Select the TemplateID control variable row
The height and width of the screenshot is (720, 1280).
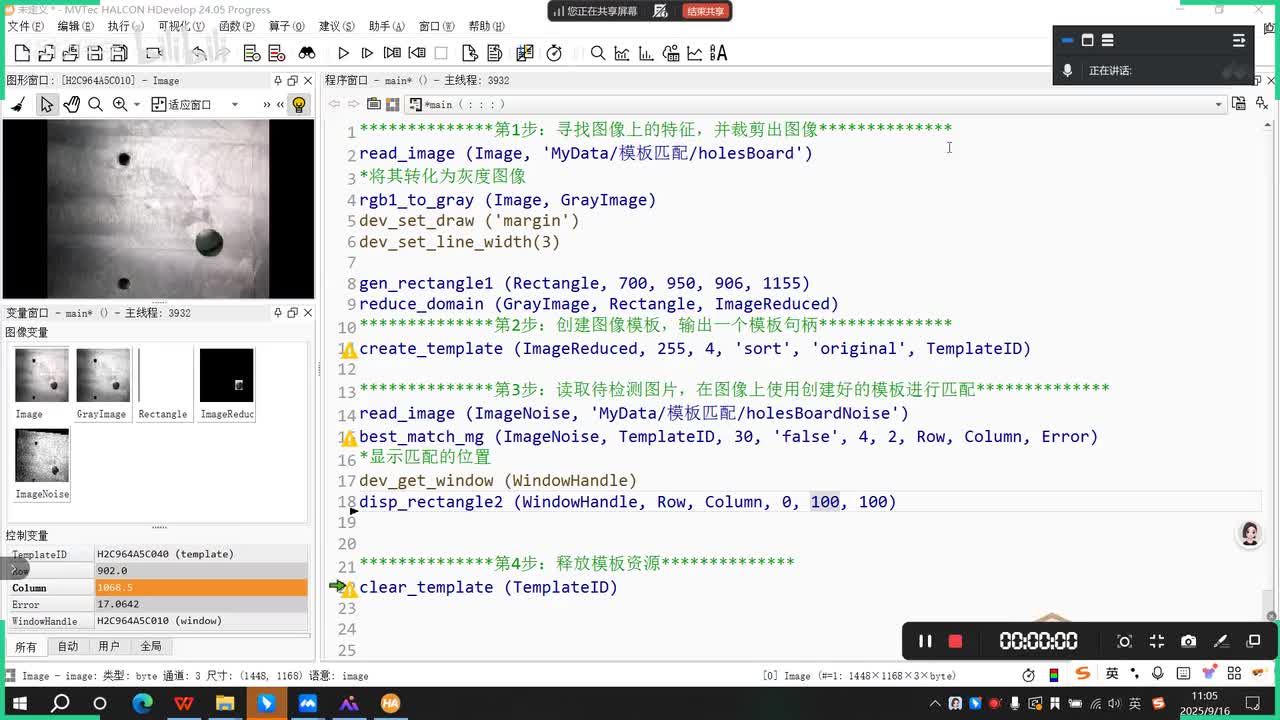[158, 554]
